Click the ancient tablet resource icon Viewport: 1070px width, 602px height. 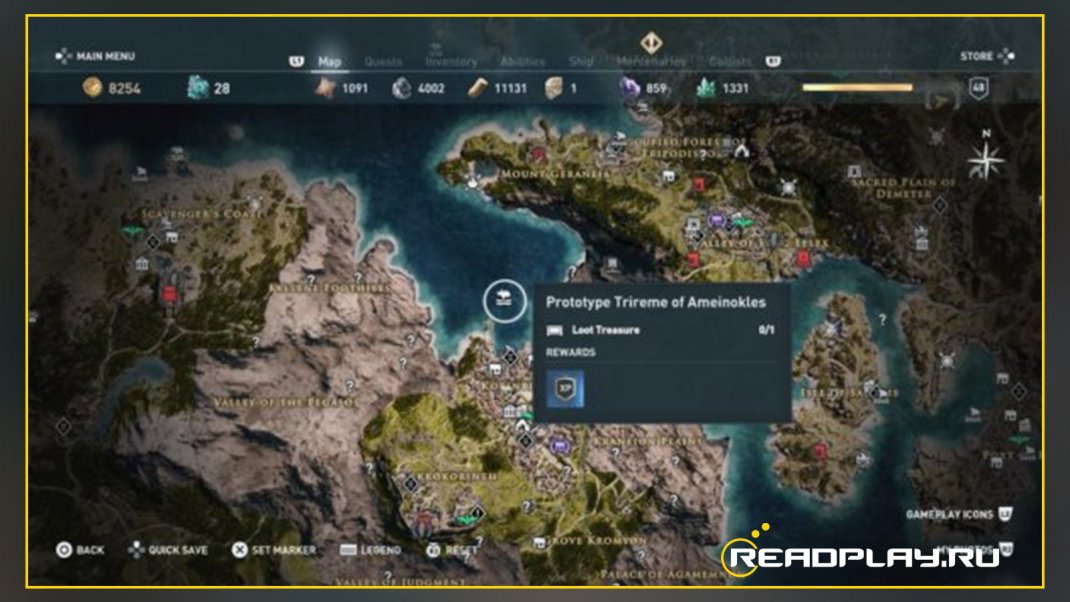(553, 87)
